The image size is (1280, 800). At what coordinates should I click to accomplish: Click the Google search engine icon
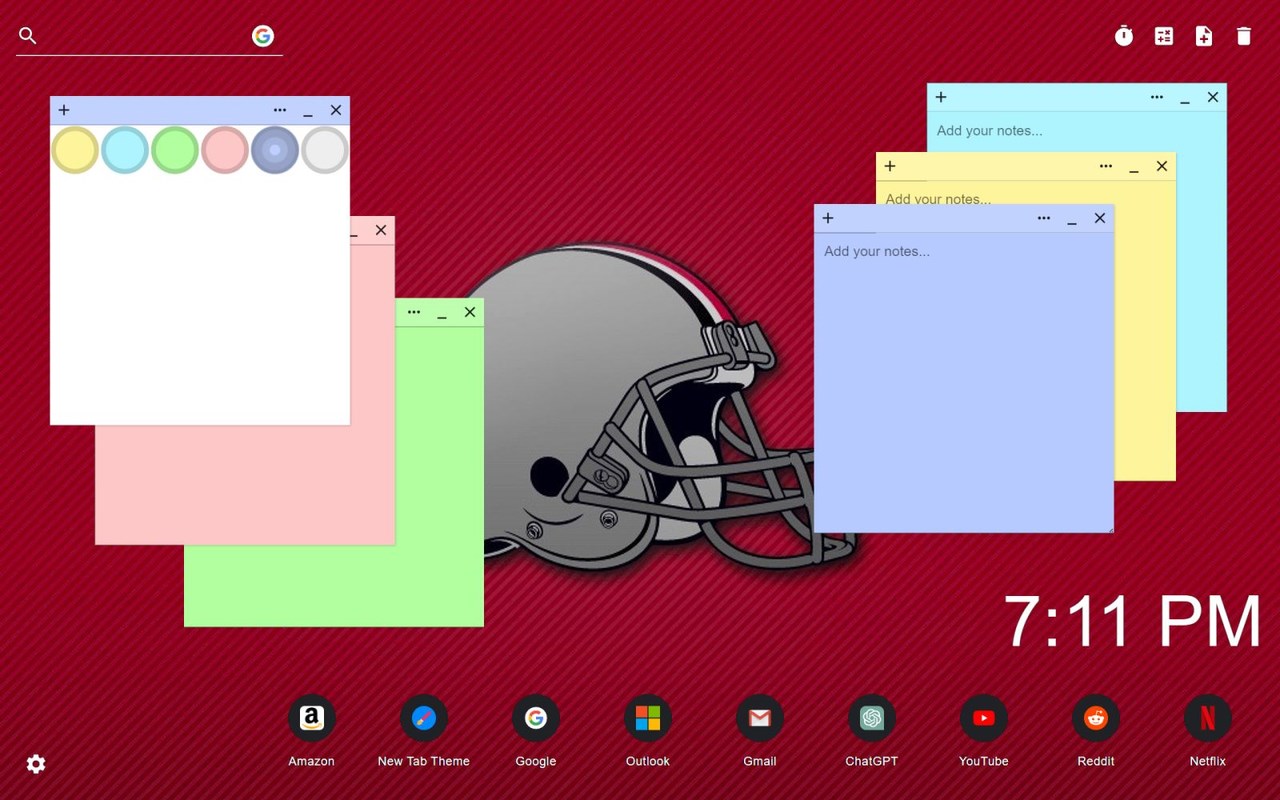263,36
